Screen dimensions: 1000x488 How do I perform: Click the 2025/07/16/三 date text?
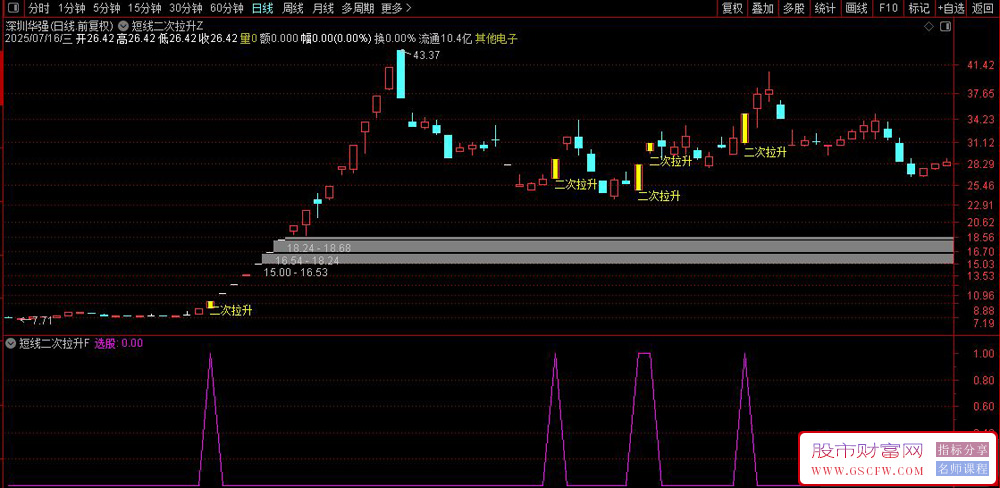pos(38,38)
